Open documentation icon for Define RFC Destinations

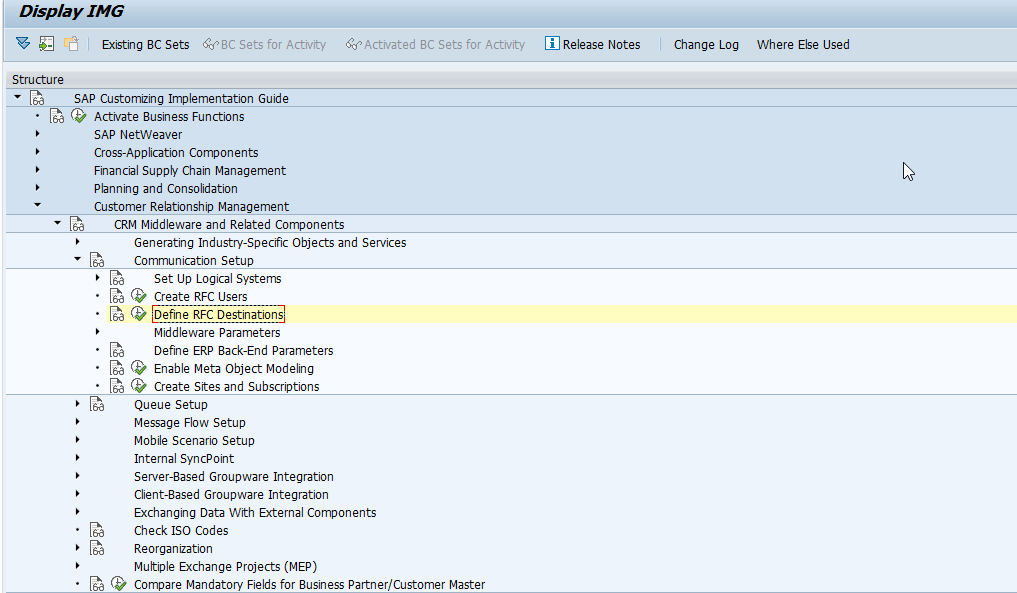[117, 314]
